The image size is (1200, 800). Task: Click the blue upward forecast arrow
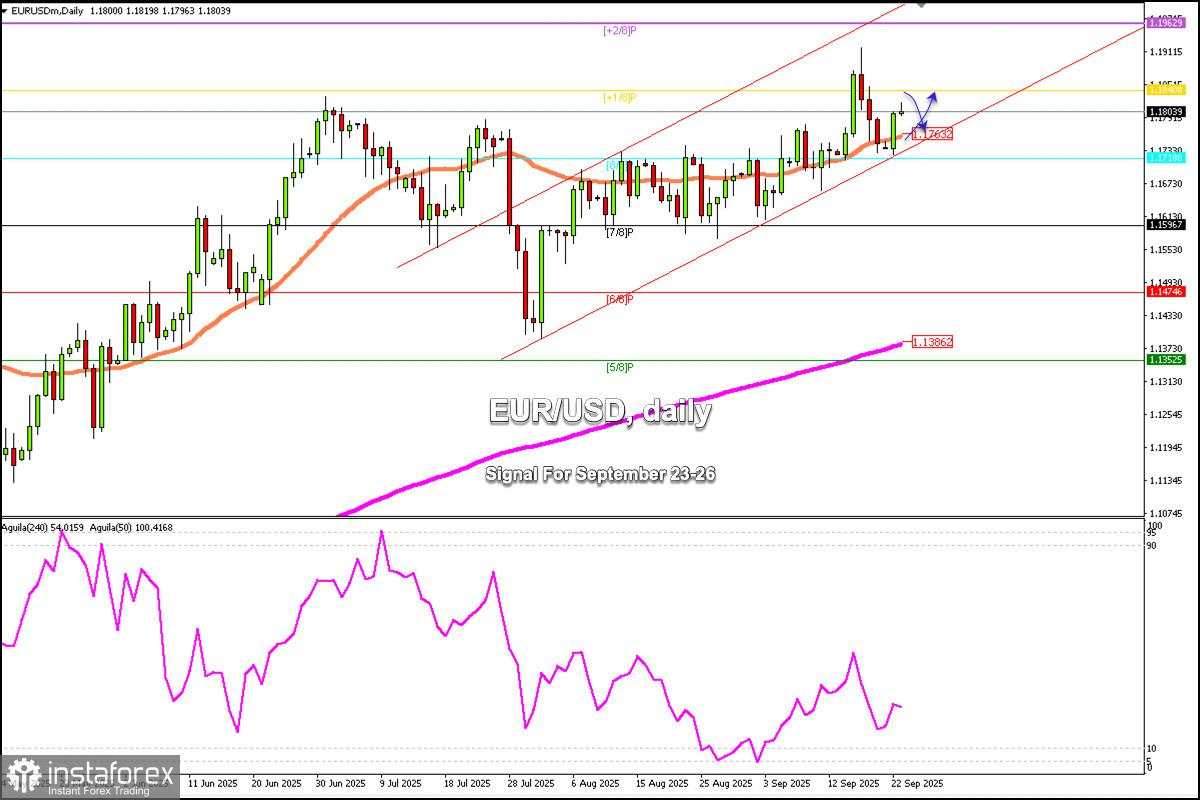pos(934,97)
